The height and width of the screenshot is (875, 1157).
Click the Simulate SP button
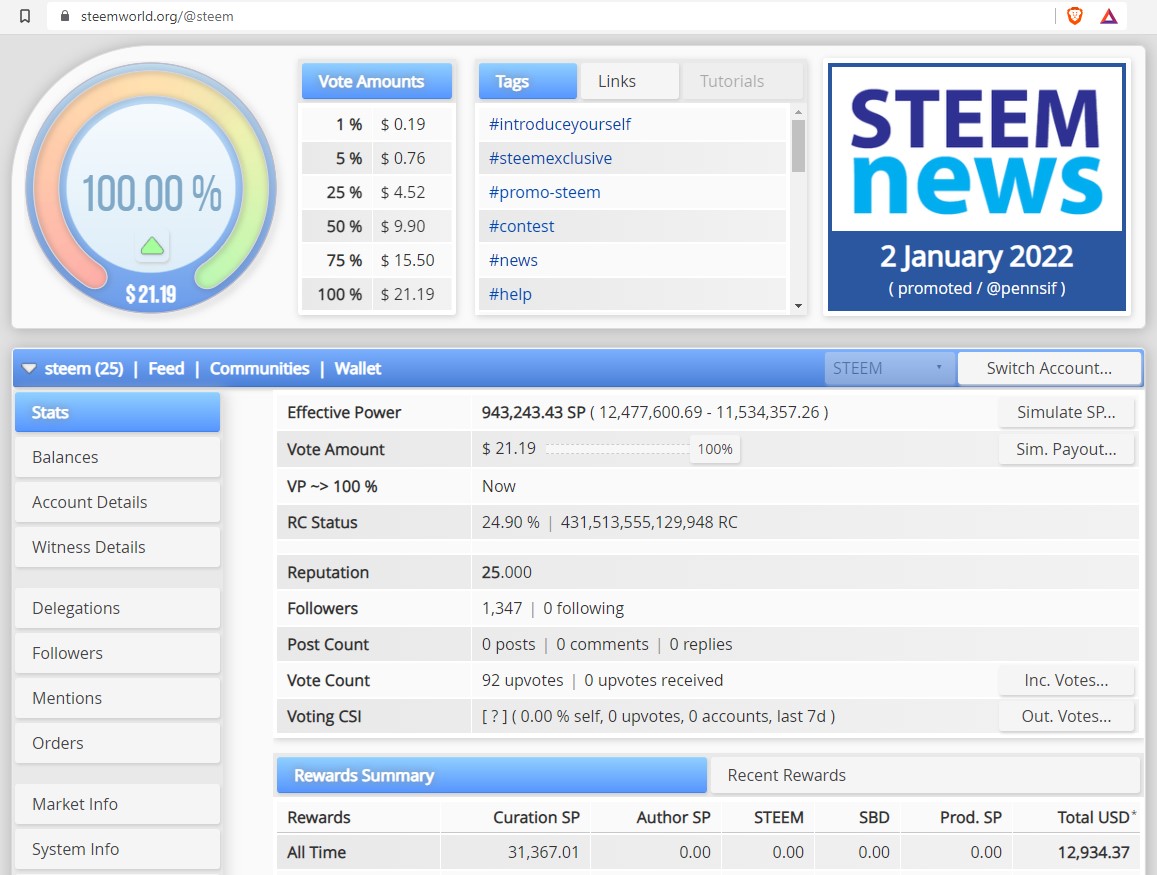coord(1066,412)
